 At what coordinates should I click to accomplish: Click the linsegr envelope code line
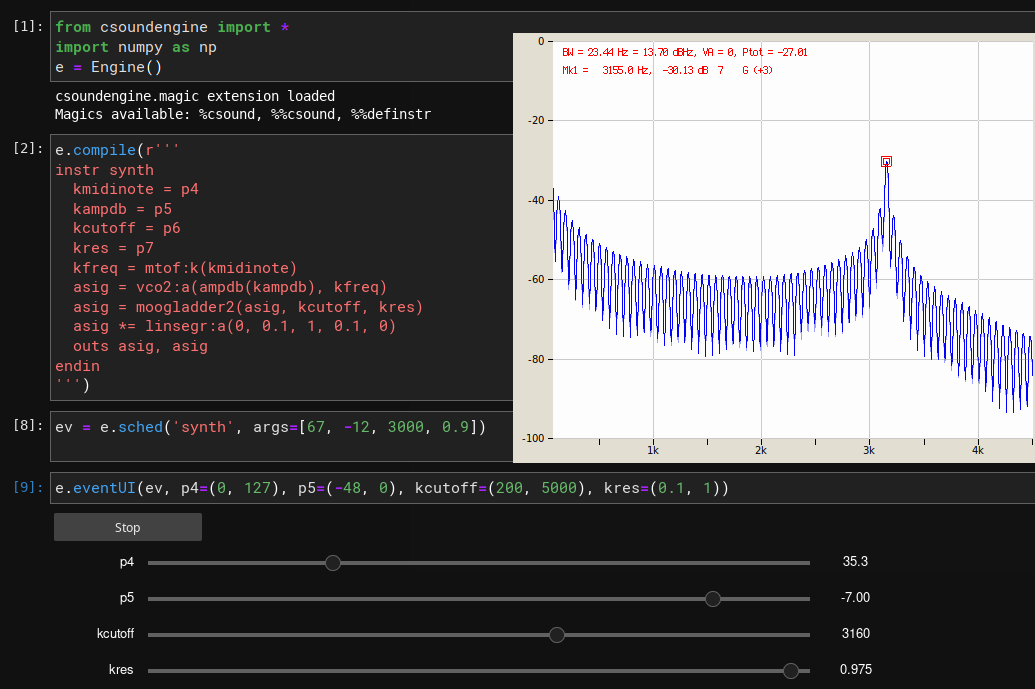[x=234, y=326]
